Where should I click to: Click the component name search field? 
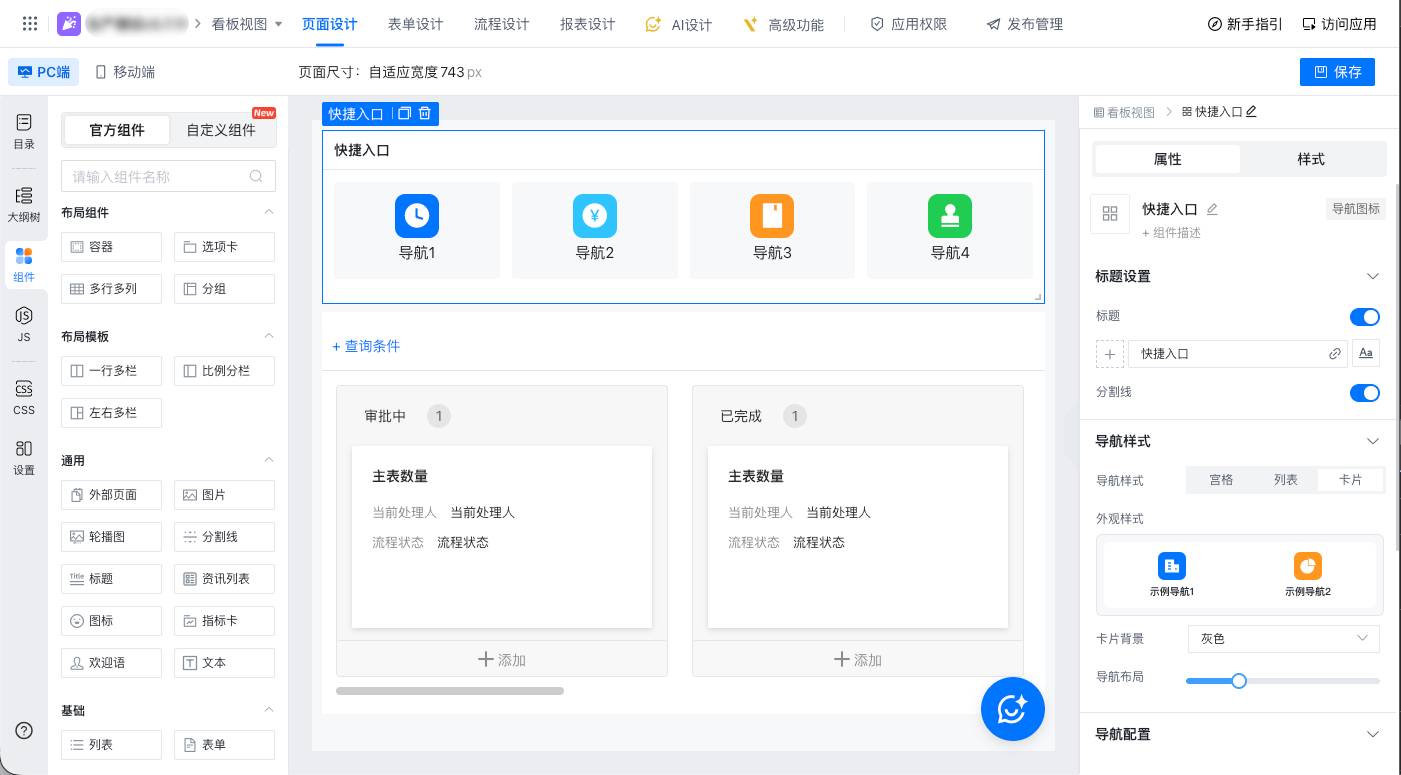point(168,177)
